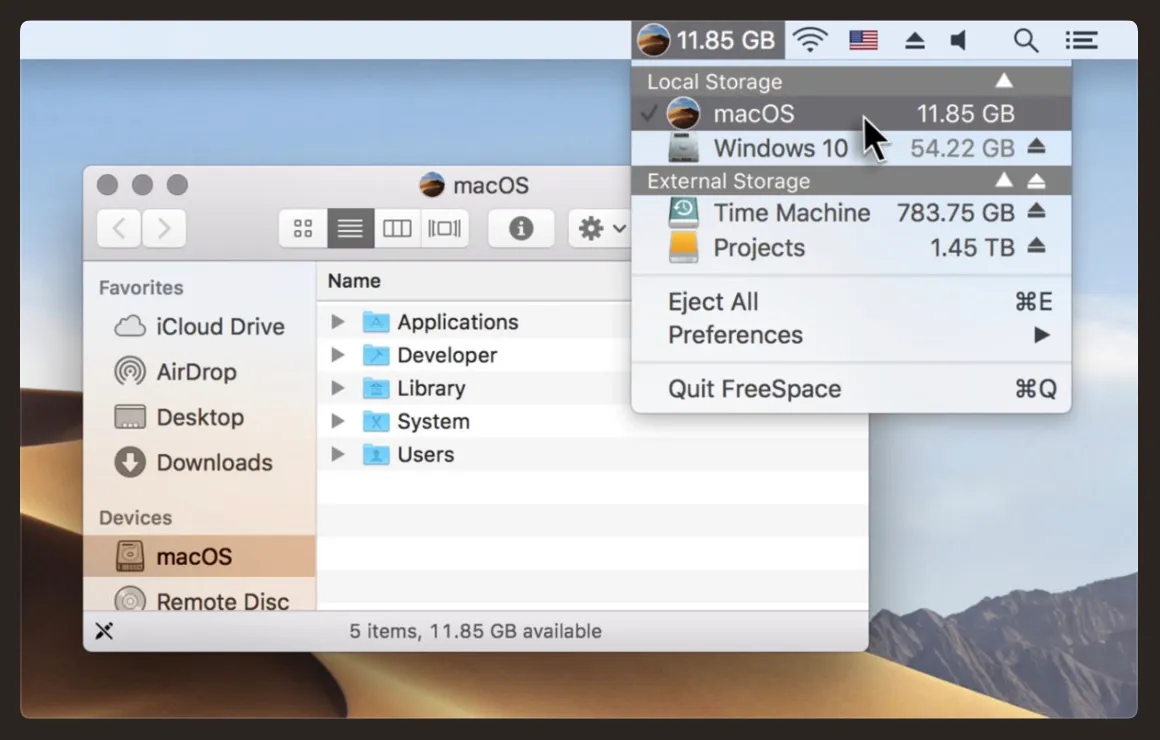Show Finder Get Info button
The image size is (1160, 740).
tap(521, 228)
